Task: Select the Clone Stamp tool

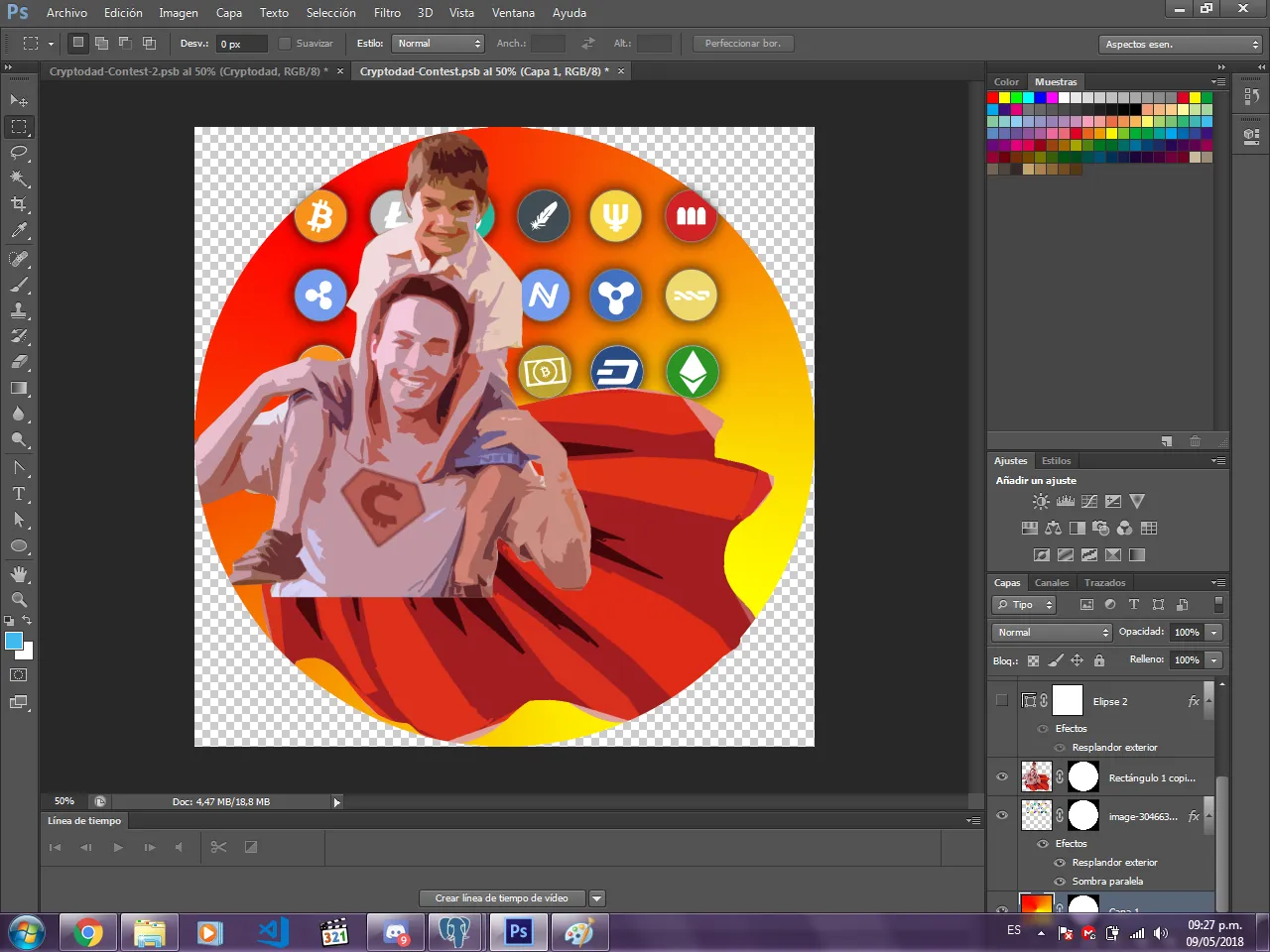Action: click(19, 310)
